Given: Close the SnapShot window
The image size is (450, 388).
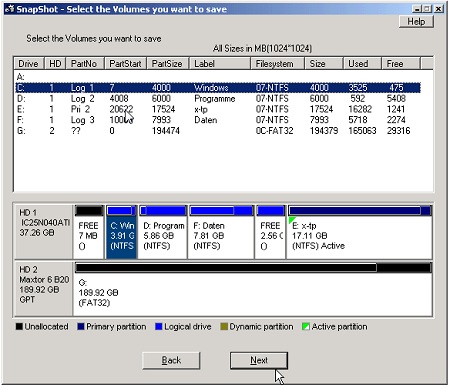Looking at the screenshot, I should [439, 9].
